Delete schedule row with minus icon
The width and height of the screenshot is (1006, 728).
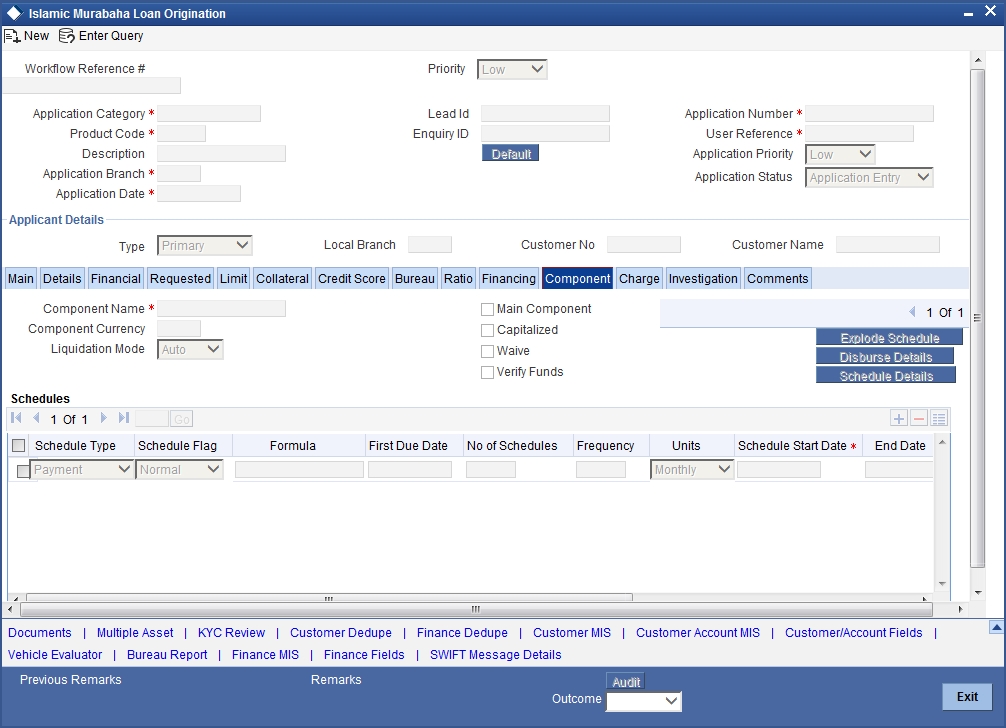pos(919,419)
